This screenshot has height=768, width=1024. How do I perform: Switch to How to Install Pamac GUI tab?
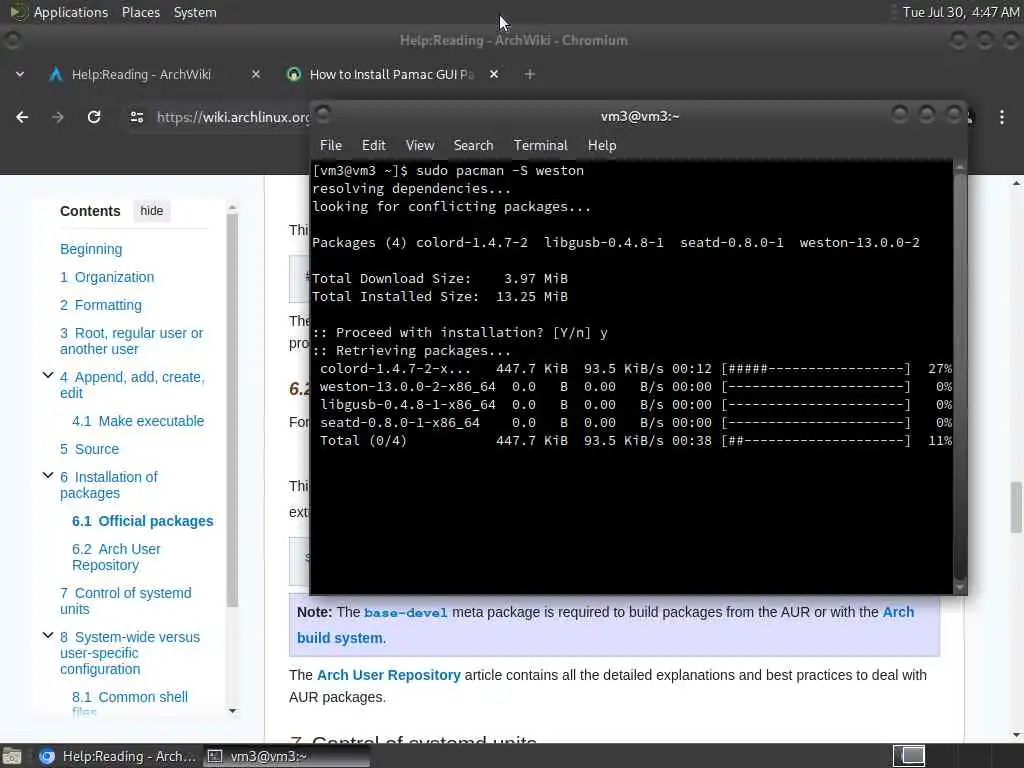tap(391, 74)
